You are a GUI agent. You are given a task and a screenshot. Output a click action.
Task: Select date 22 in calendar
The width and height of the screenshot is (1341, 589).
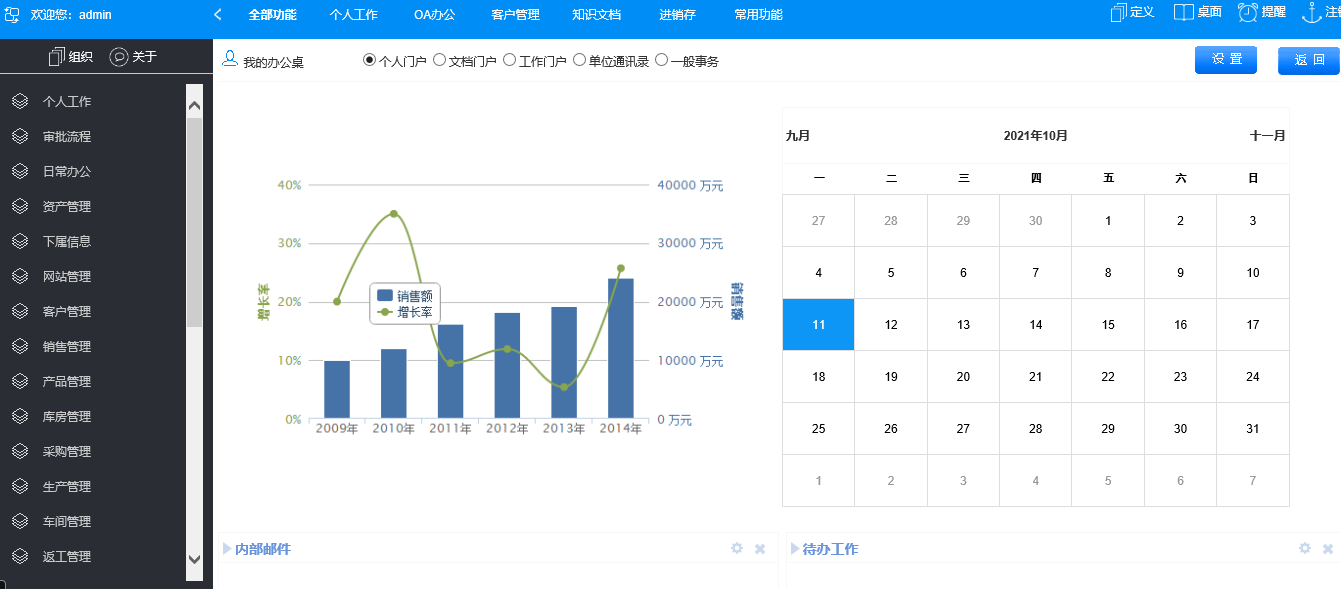(1108, 376)
